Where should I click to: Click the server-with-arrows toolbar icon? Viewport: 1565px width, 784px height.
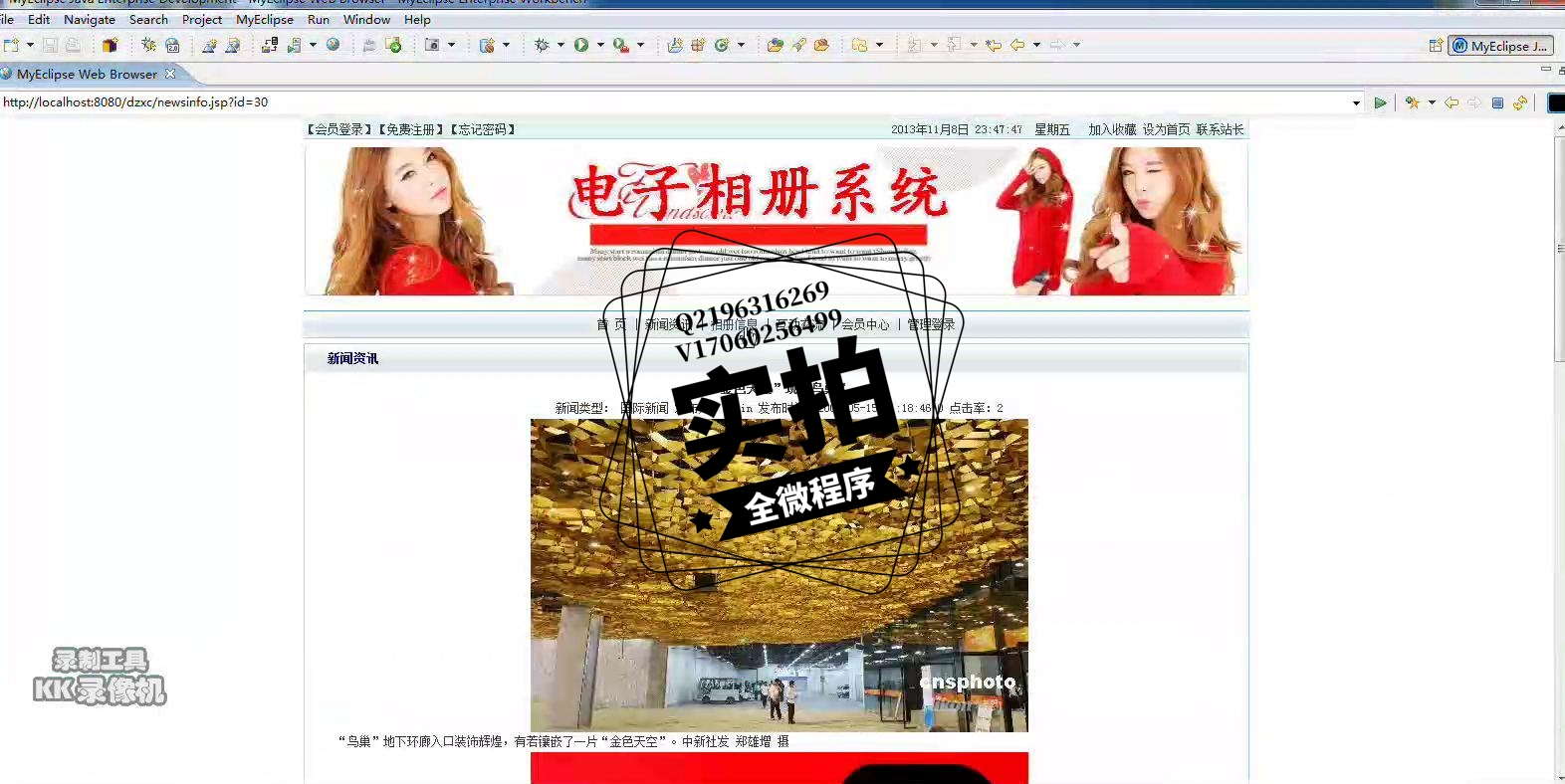pyautogui.click(x=269, y=45)
